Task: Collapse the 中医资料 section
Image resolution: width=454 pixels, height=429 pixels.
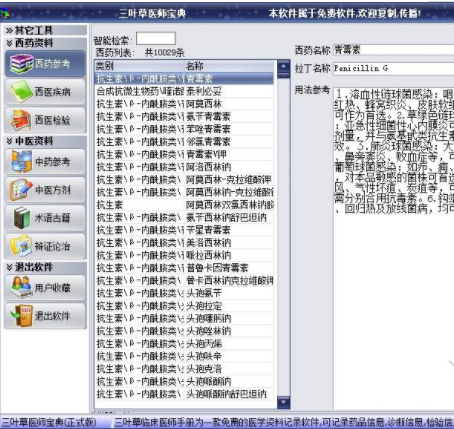Action: [x=45, y=141]
